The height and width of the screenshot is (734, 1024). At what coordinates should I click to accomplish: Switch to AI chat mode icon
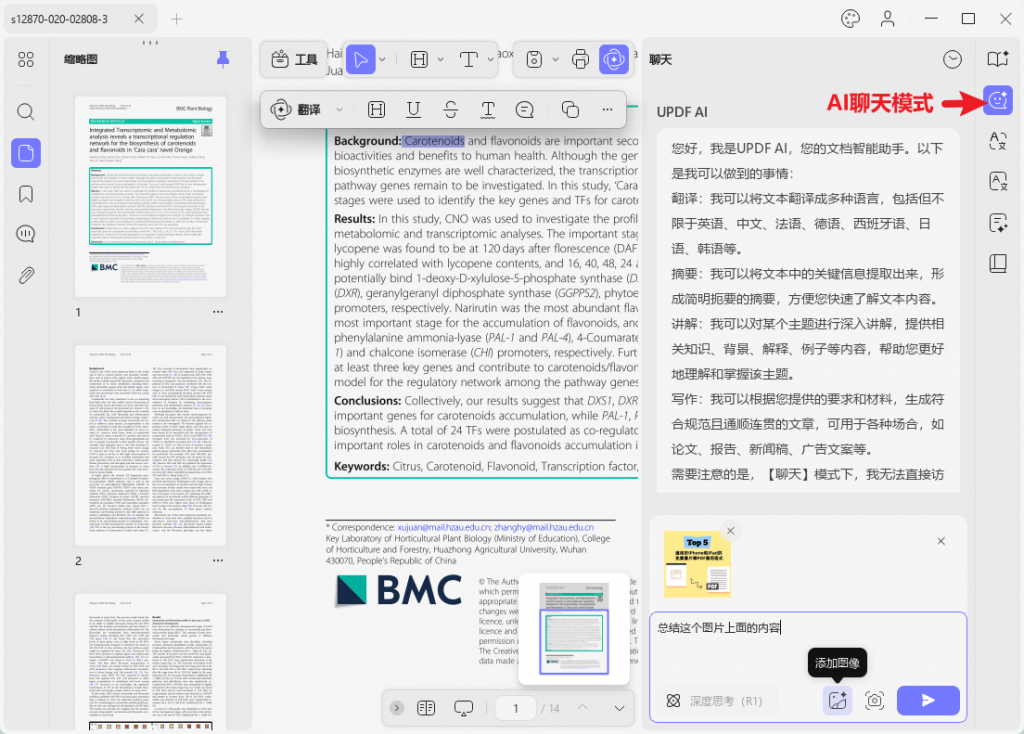[998, 100]
